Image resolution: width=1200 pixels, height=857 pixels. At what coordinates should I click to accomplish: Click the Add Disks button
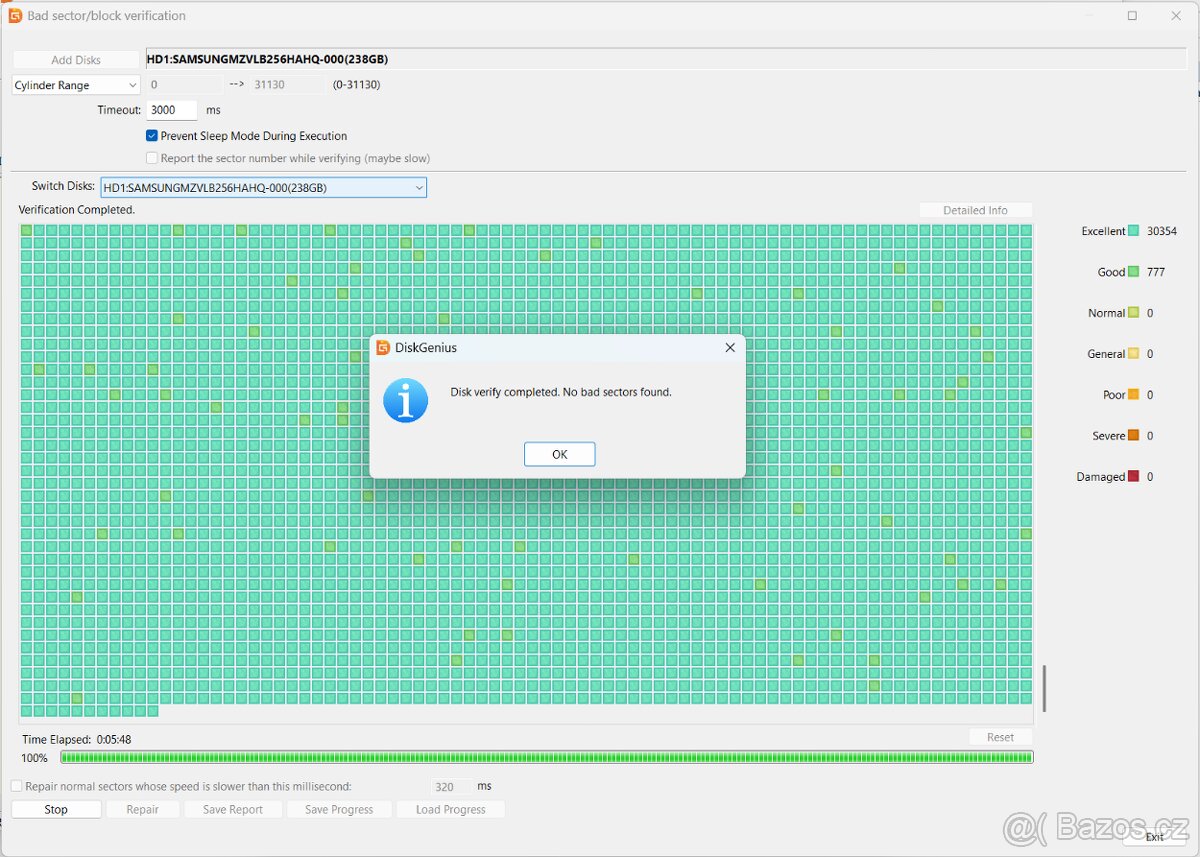click(x=76, y=60)
